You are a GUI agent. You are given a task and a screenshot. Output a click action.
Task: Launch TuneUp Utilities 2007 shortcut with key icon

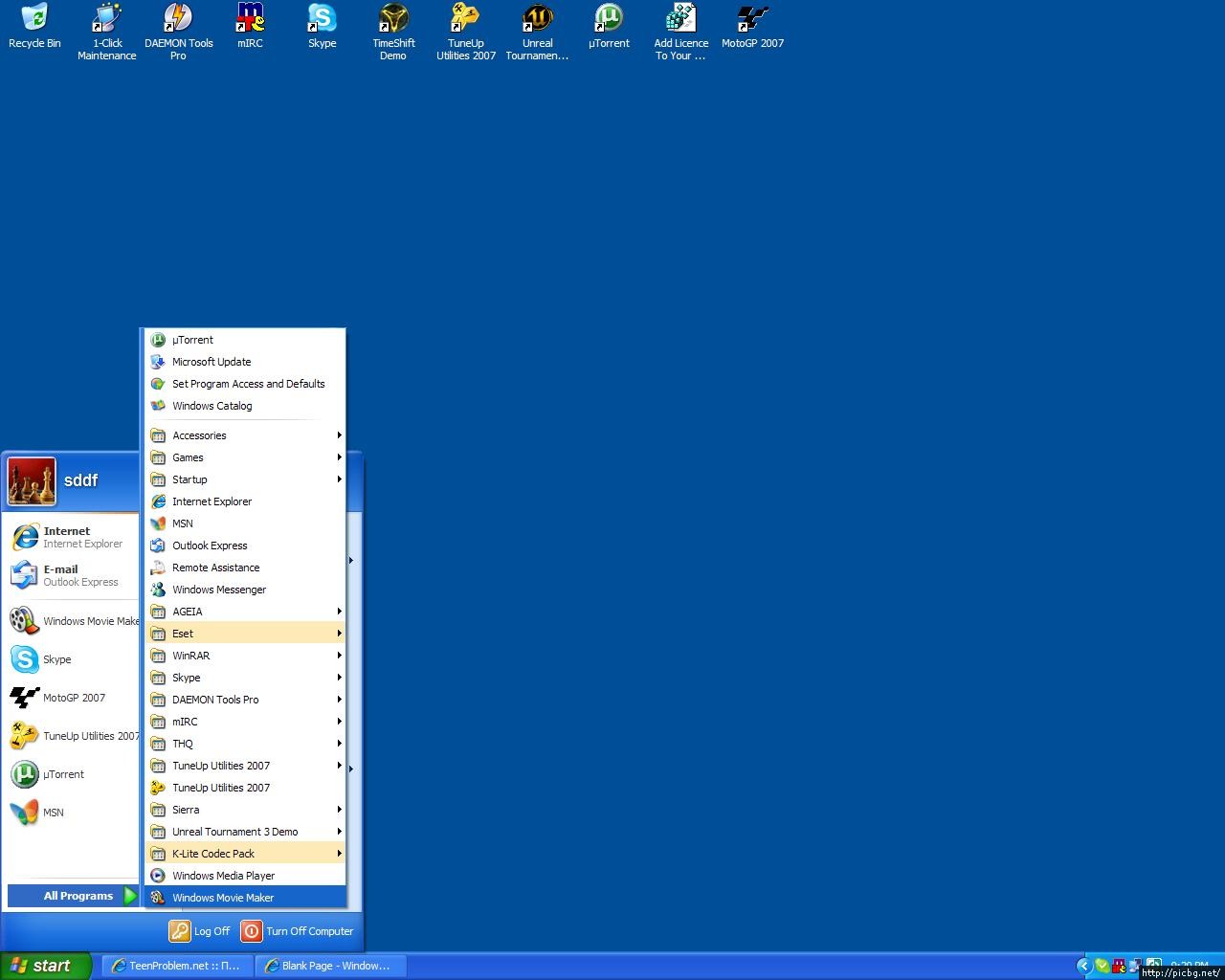click(x=245, y=788)
